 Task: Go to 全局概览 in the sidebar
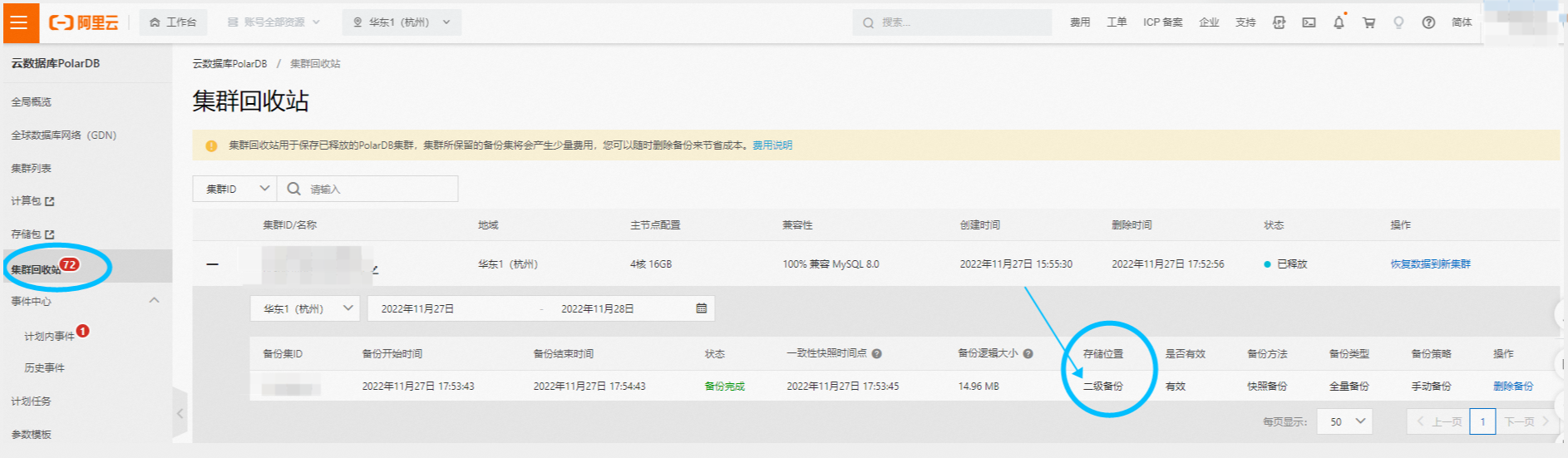(x=32, y=101)
